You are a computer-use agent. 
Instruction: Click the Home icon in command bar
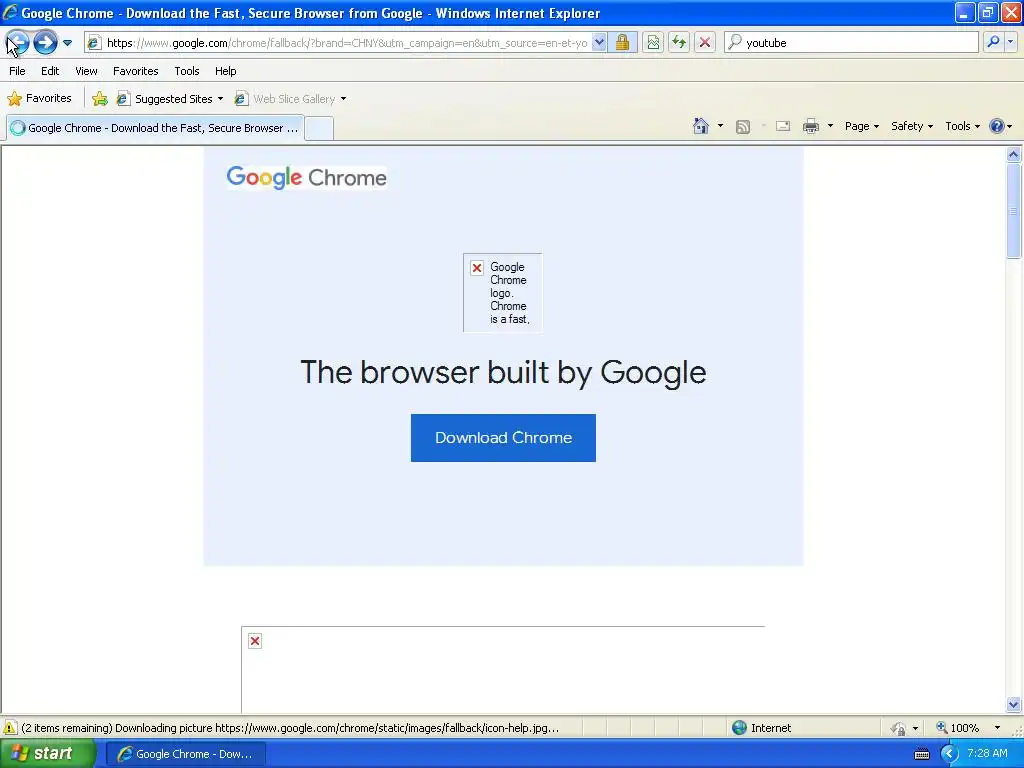pos(701,126)
